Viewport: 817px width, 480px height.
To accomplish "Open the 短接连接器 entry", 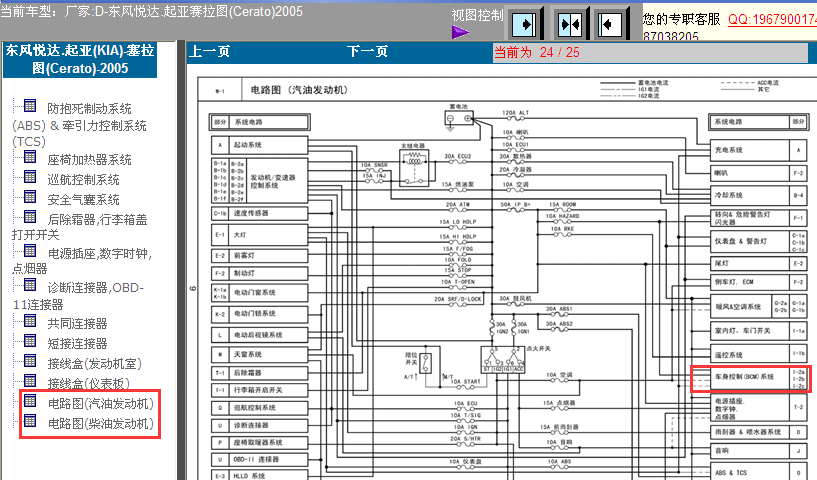I will [77, 343].
